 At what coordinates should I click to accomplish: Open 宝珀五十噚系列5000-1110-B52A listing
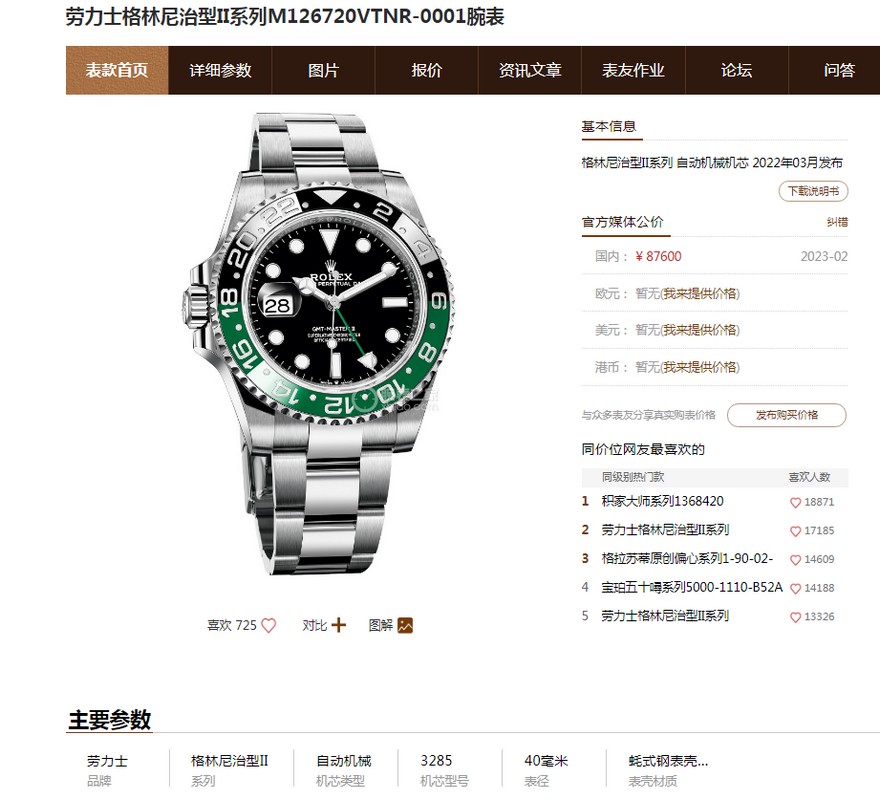[691, 587]
